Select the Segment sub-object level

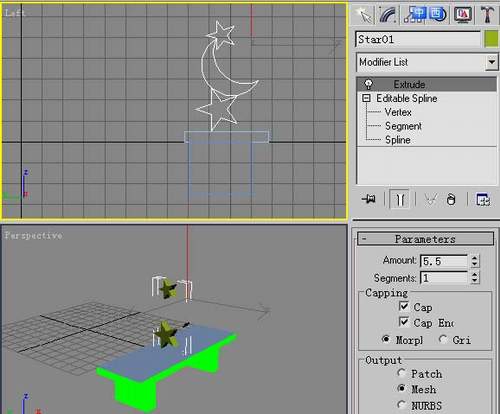403,126
